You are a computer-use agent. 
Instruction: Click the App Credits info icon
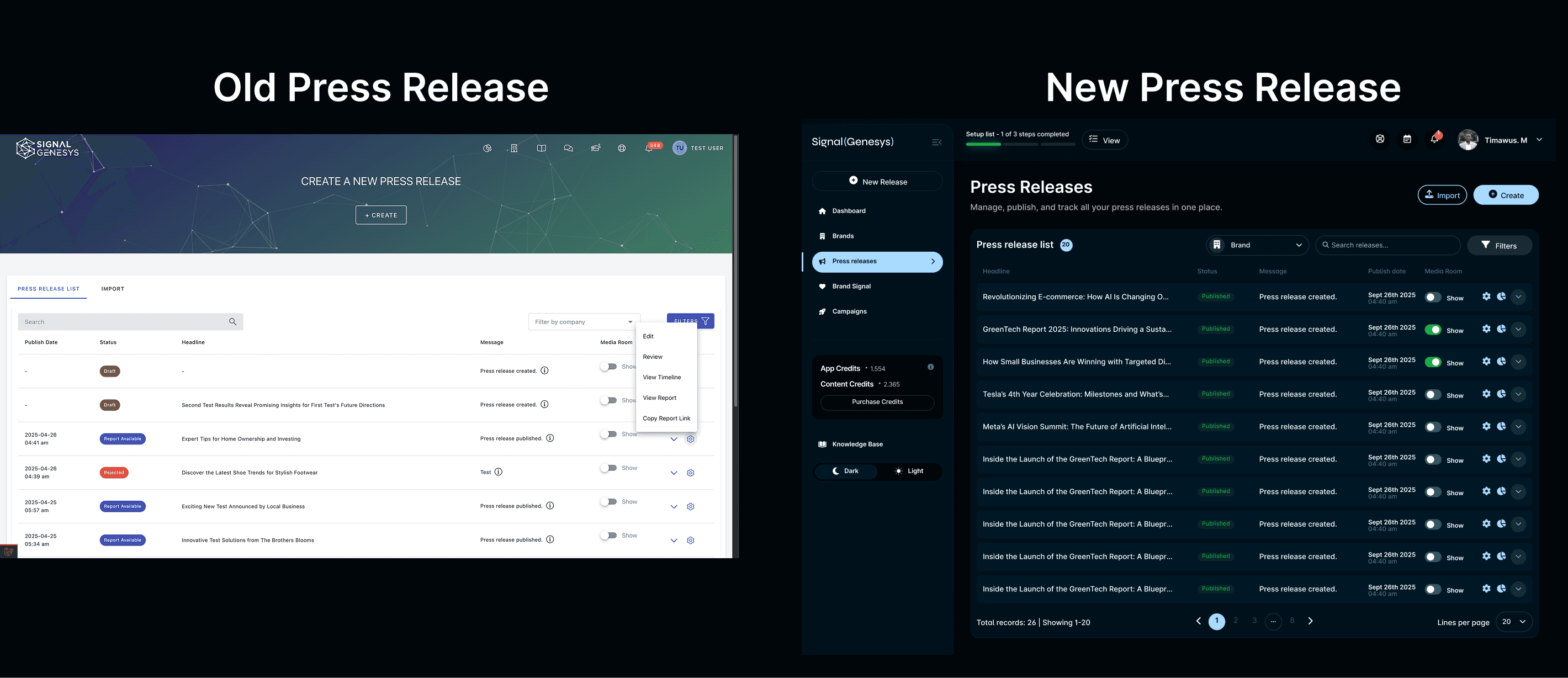tap(930, 367)
